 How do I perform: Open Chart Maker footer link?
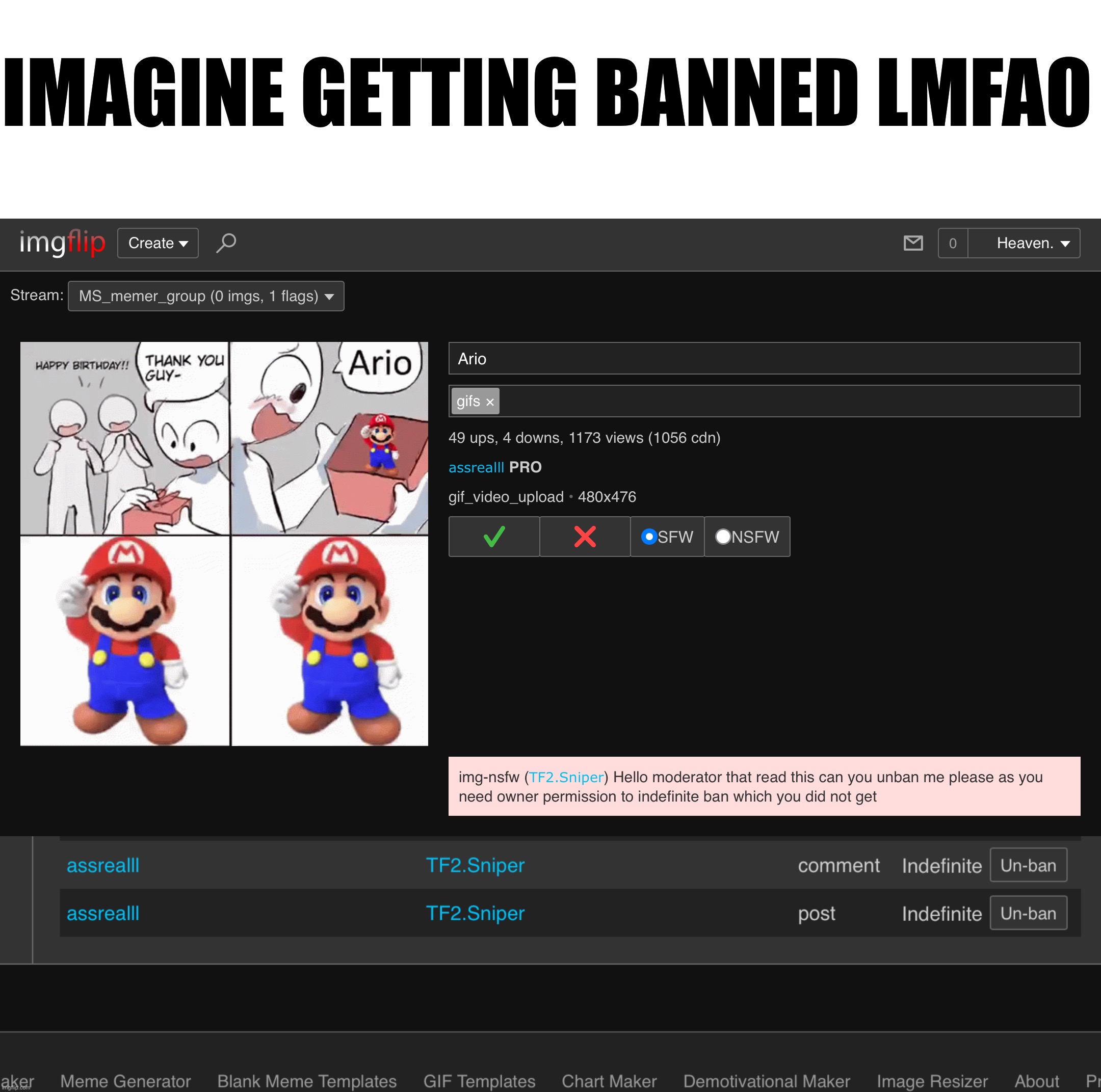609,1081
